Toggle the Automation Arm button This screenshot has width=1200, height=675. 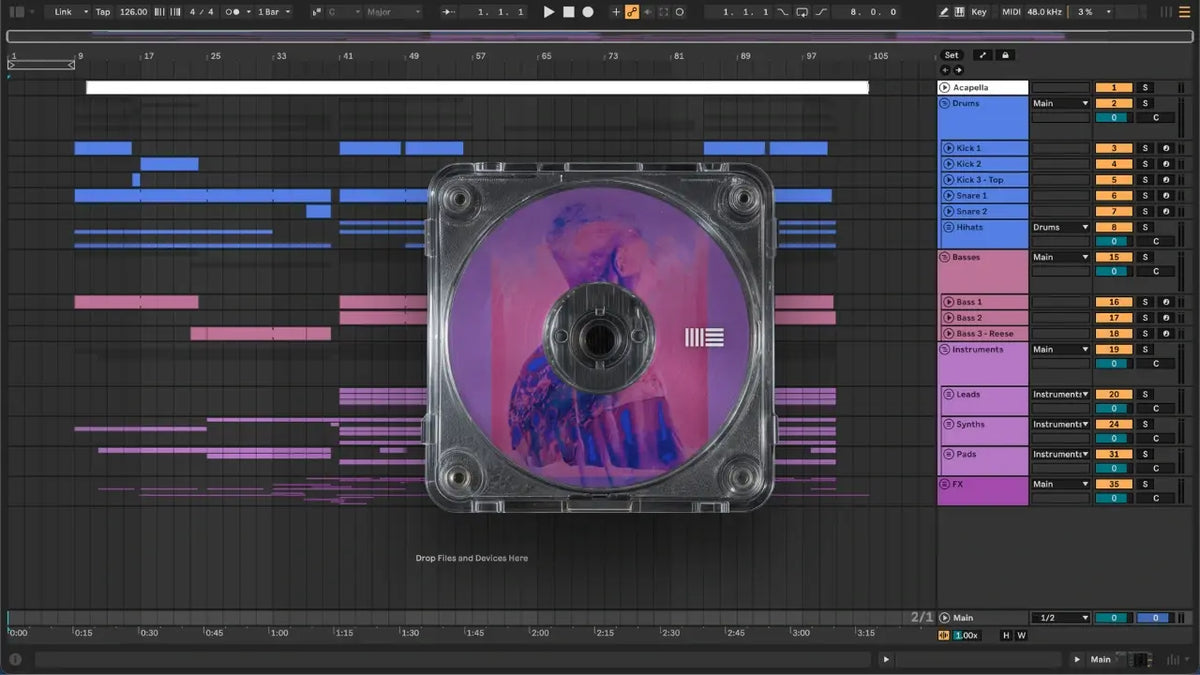click(x=632, y=12)
